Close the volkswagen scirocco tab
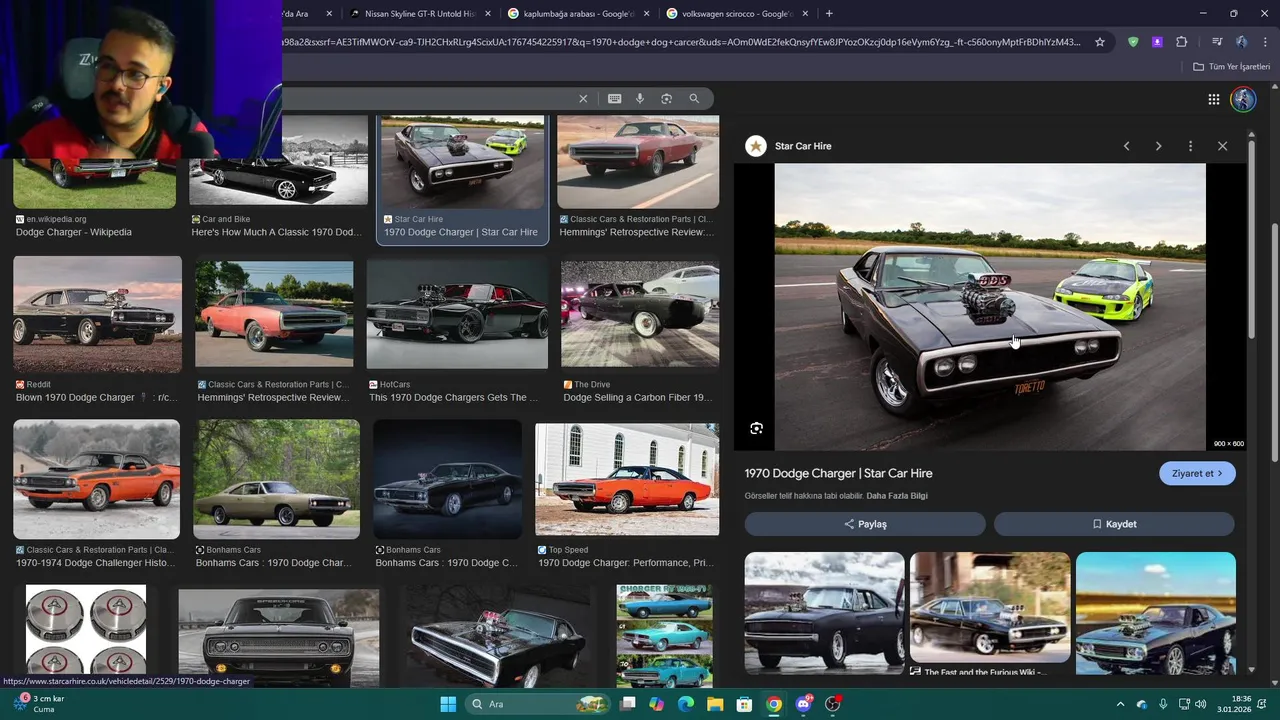 coord(804,14)
